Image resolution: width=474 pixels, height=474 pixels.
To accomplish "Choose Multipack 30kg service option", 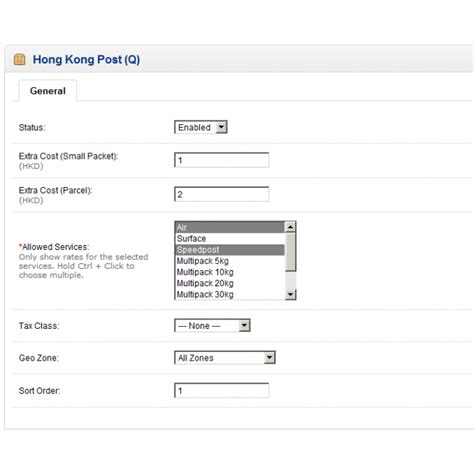I will (230, 294).
